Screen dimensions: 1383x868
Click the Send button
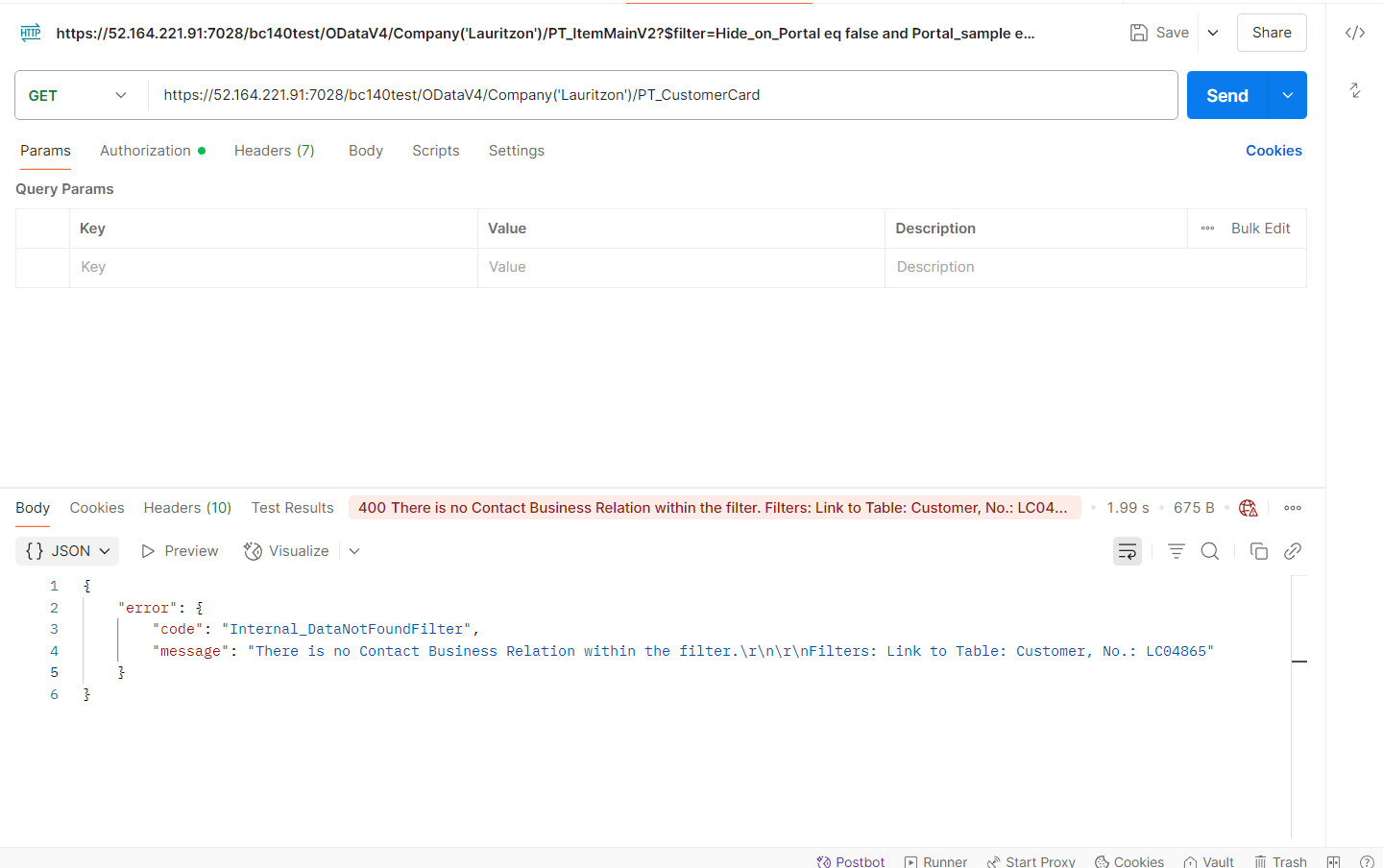click(1226, 95)
